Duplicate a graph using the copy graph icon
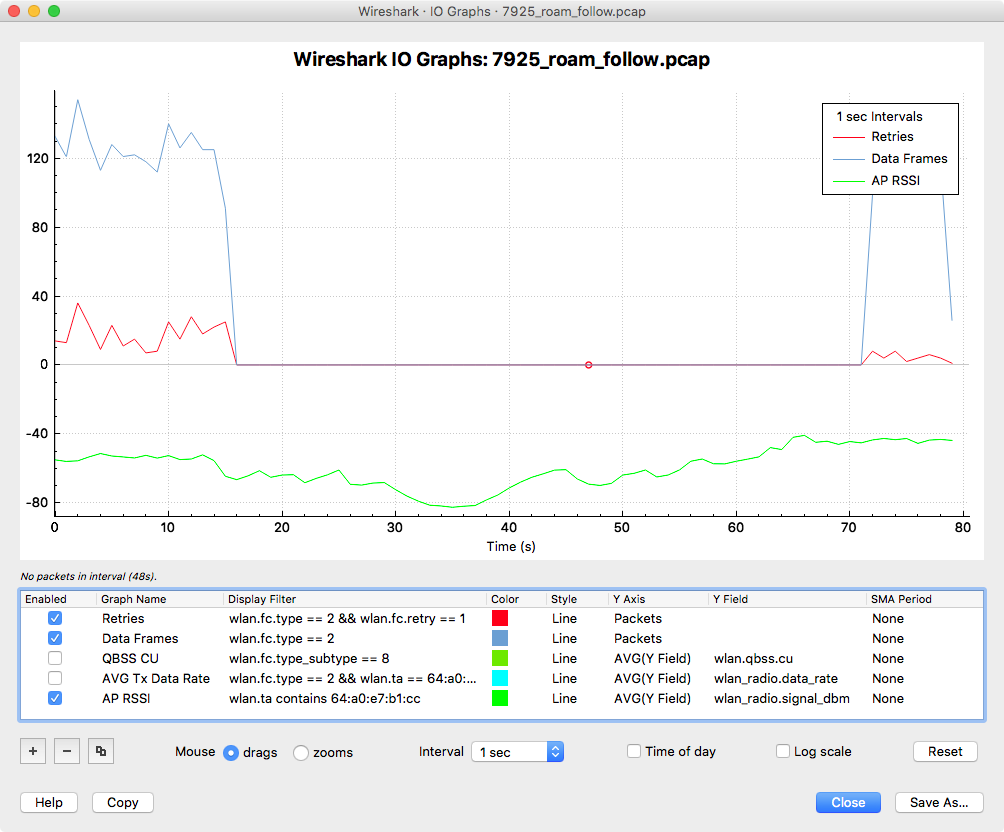The width and height of the screenshot is (1004, 832). [100, 751]
